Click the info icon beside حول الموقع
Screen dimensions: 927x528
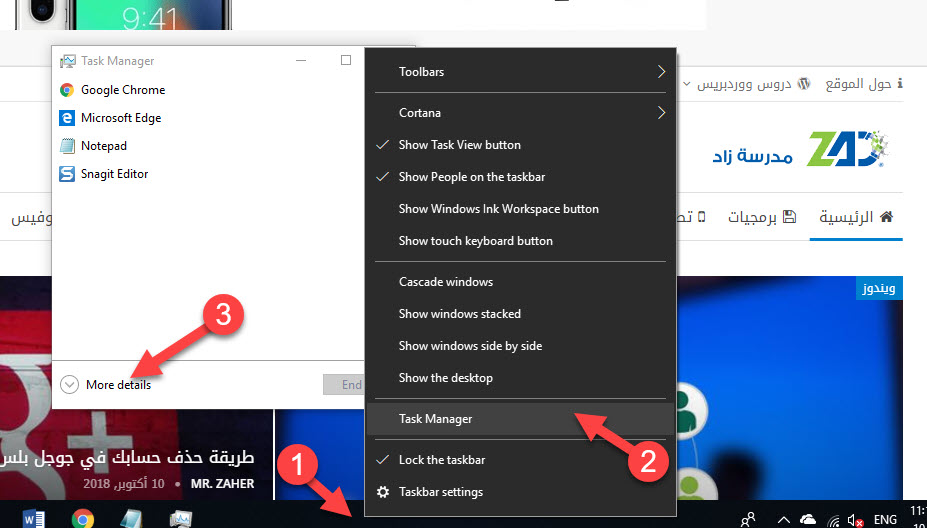pyautogui.click(x=900, y=84)
